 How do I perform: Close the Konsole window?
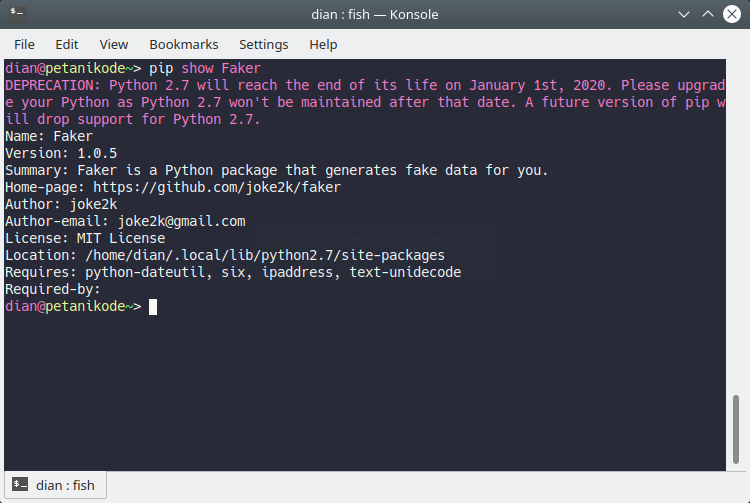coord(732,14)
